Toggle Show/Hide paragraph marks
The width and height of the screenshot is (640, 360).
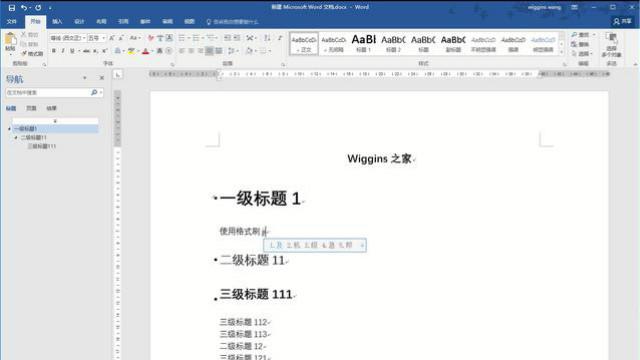pyautogui.click(x=280, y=38)
